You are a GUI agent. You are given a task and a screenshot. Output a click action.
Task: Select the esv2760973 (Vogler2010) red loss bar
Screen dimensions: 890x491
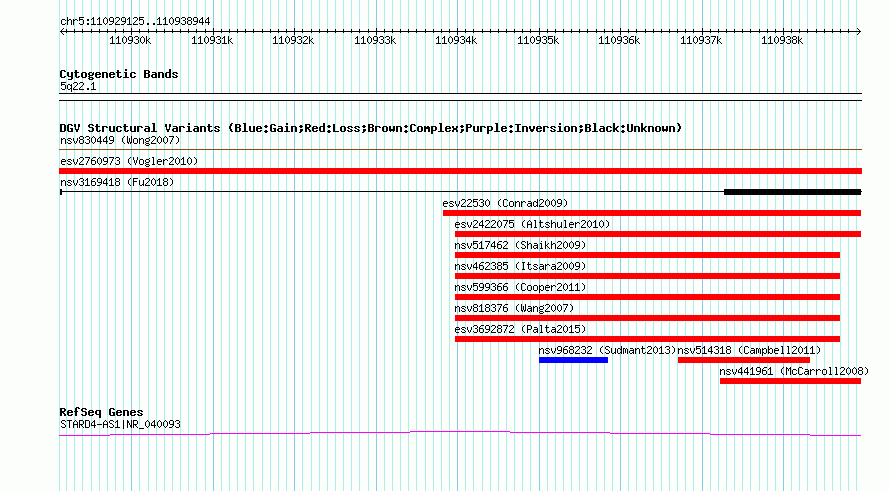[460, 171]
